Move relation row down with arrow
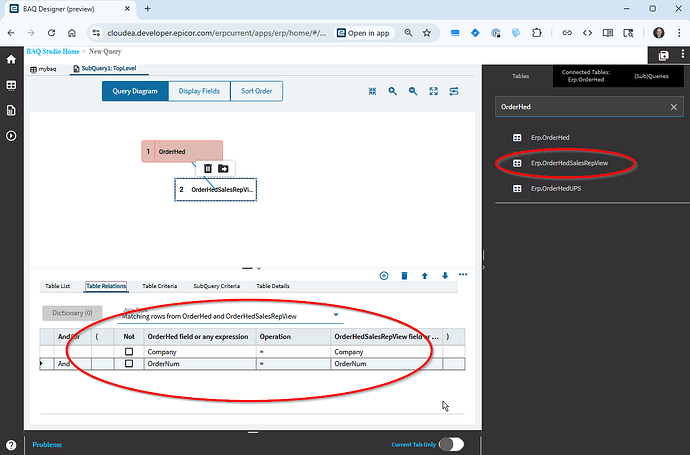The height and width of the screenshot is (455, 690). 445,275
